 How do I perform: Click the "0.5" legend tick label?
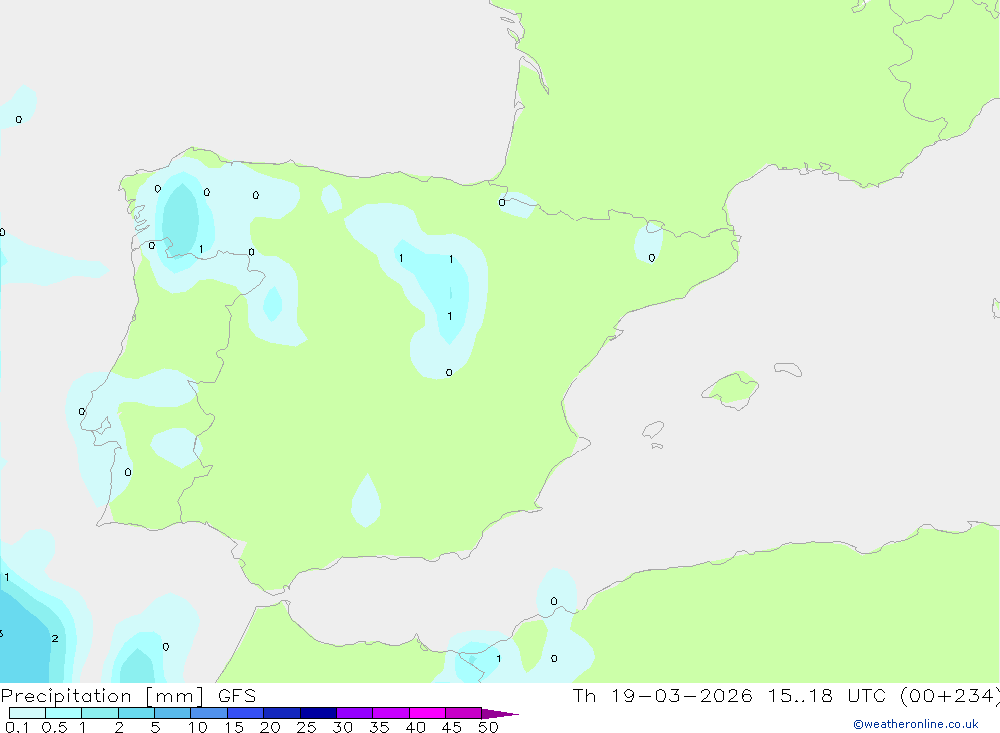click(x=54, y=727)
